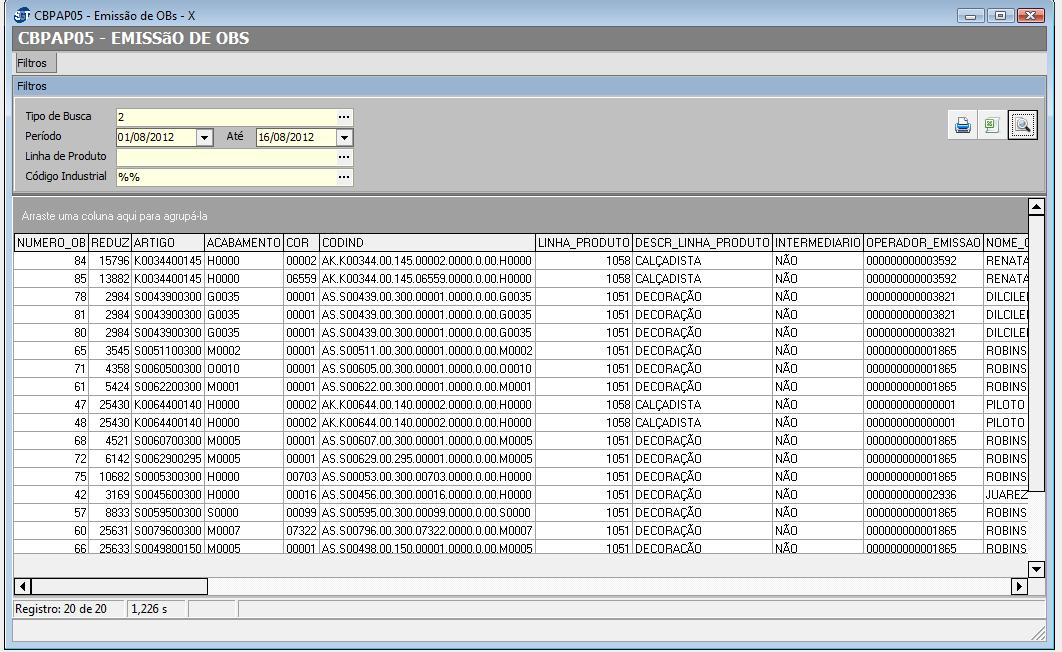Expand the Até end date dropdown
1062x652 pixels.
[x=344, y=137]
